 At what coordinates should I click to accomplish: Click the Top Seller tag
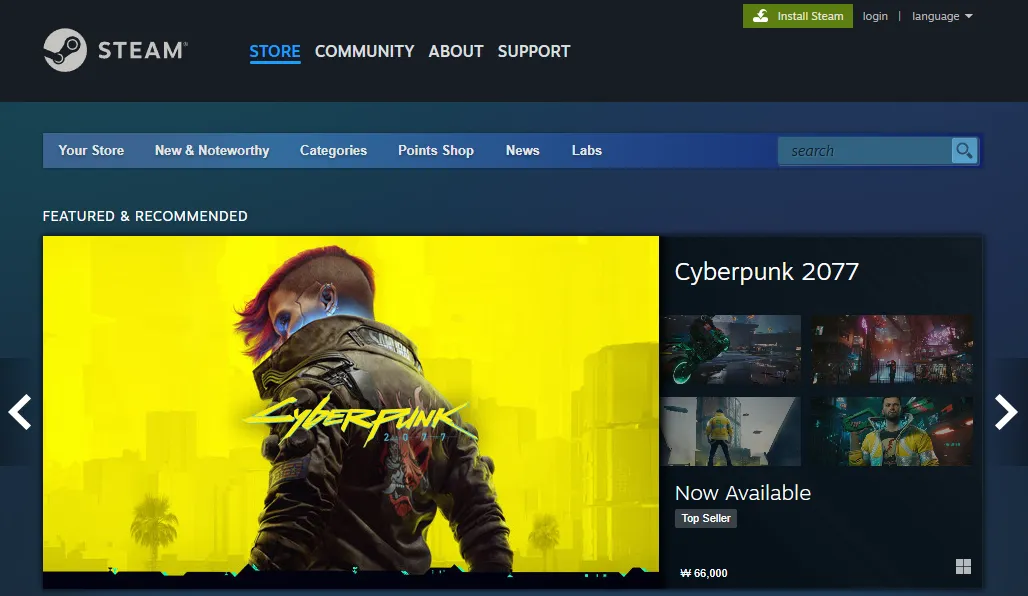click(705, 518)
